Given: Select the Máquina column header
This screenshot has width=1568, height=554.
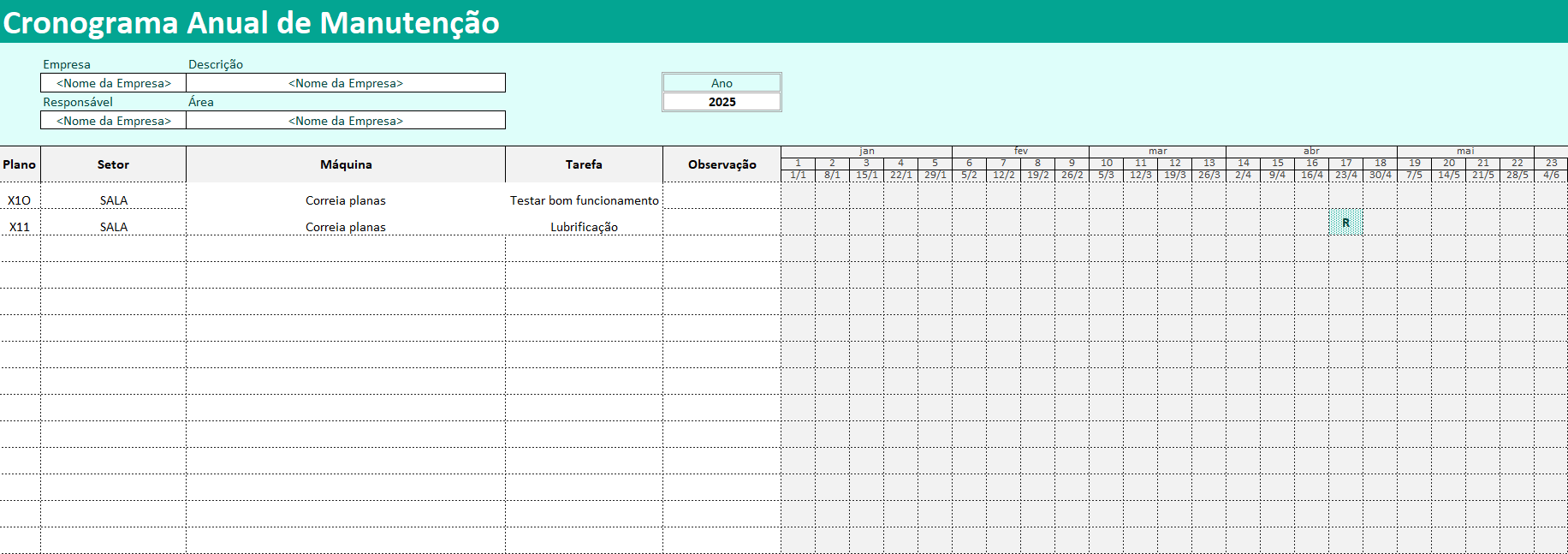Looking at the screenshot, I should pos(345,164).
